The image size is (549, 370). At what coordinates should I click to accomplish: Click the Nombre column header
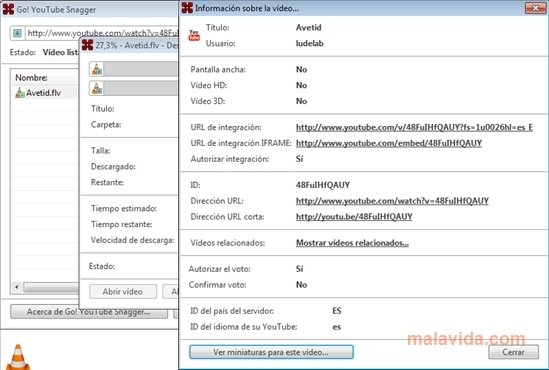(45, 78)
